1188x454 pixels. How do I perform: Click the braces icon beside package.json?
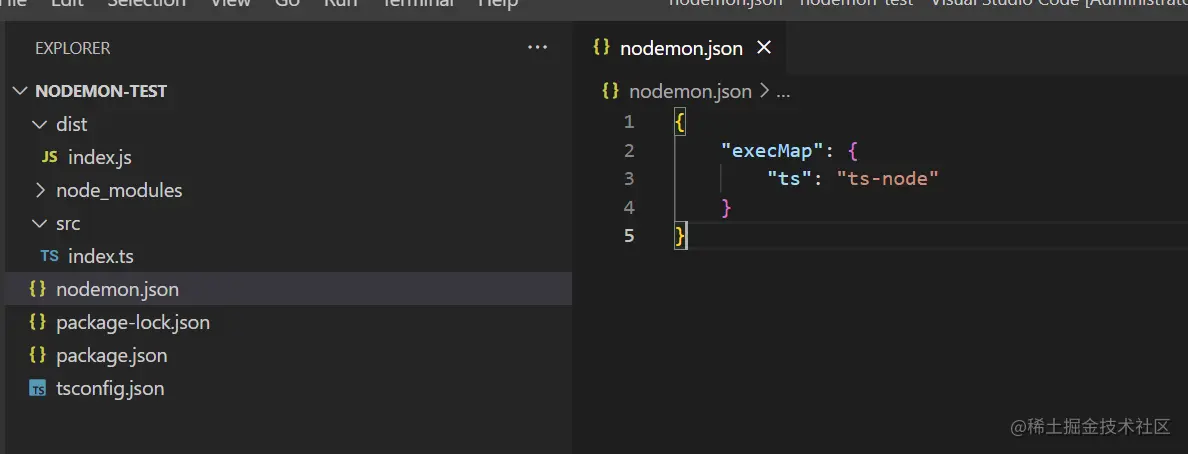pyautogui.click(x=38, y=355)
